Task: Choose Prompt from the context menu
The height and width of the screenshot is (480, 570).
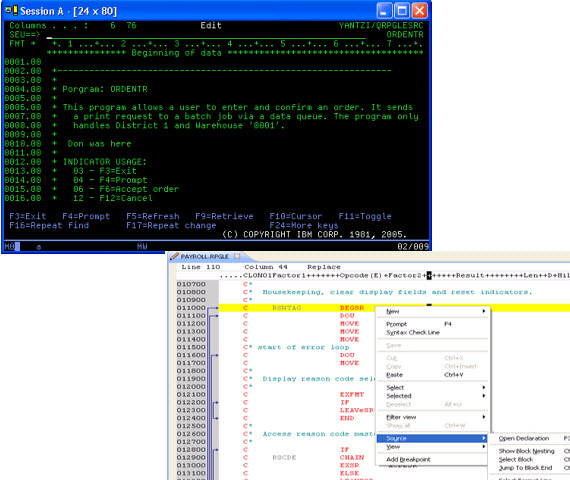Action: (433, 324)
